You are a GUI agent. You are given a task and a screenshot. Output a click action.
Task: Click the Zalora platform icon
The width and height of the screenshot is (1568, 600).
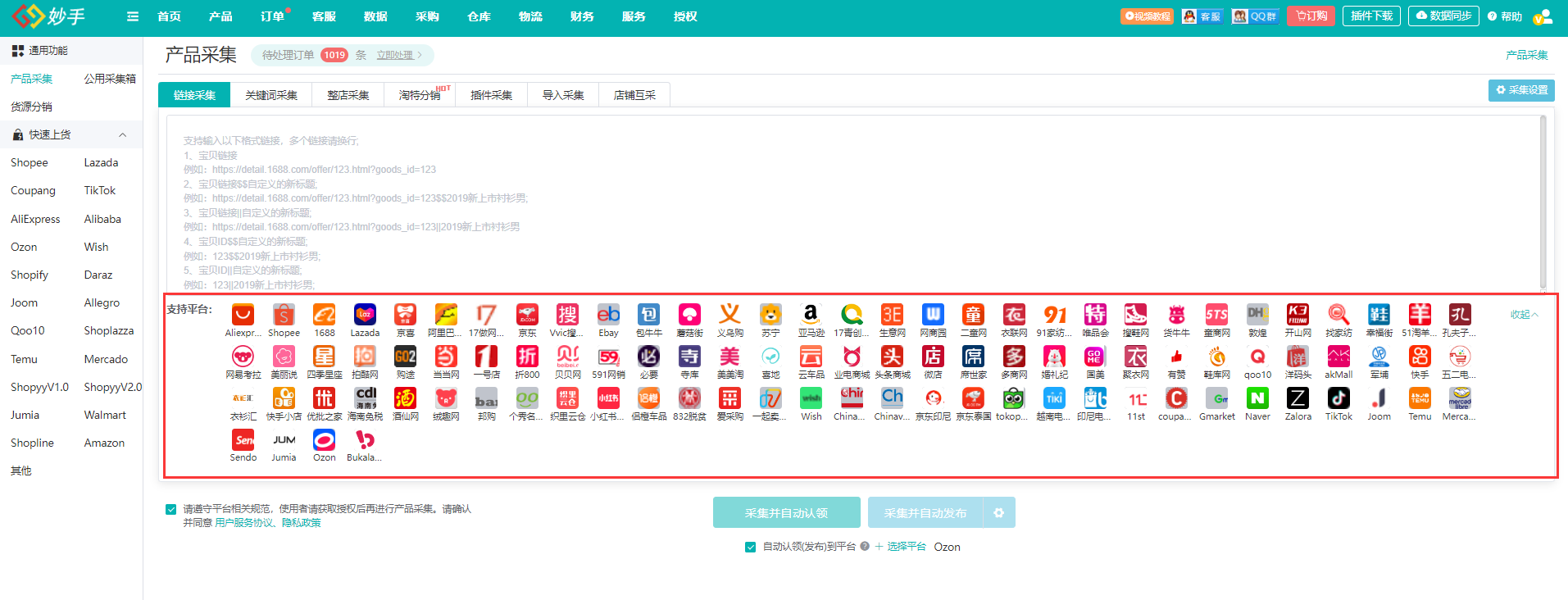coord(1298,399)
